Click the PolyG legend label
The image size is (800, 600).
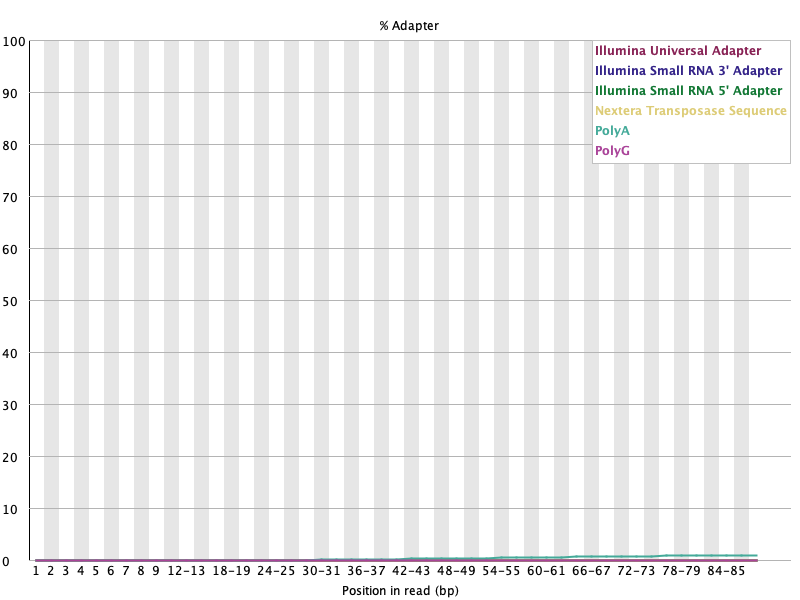612,151
